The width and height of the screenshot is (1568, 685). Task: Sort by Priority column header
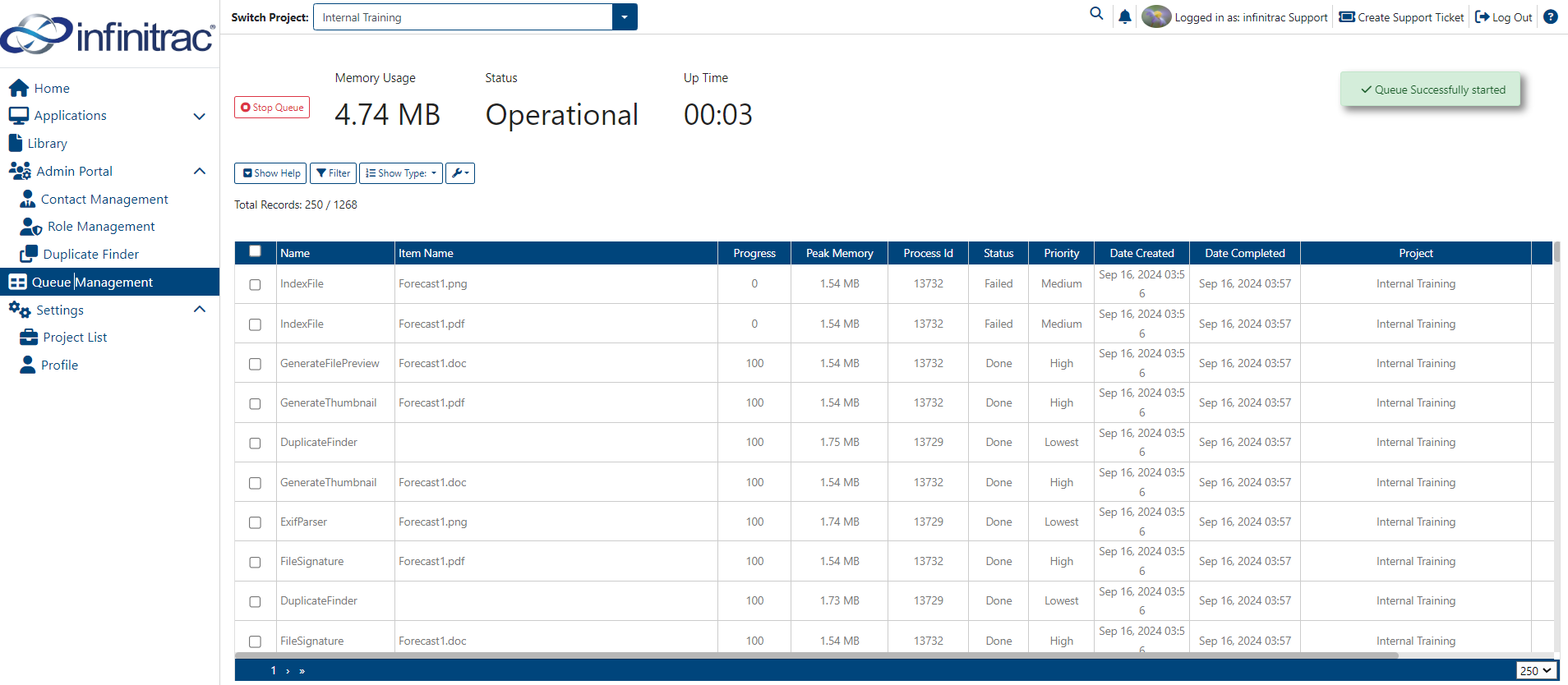(x=1061, y=253)
